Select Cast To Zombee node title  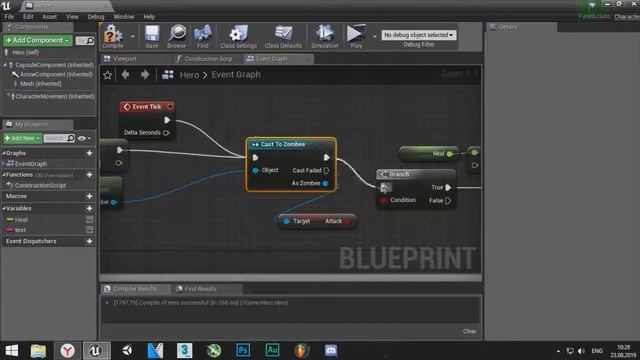(x=282, y=144)
